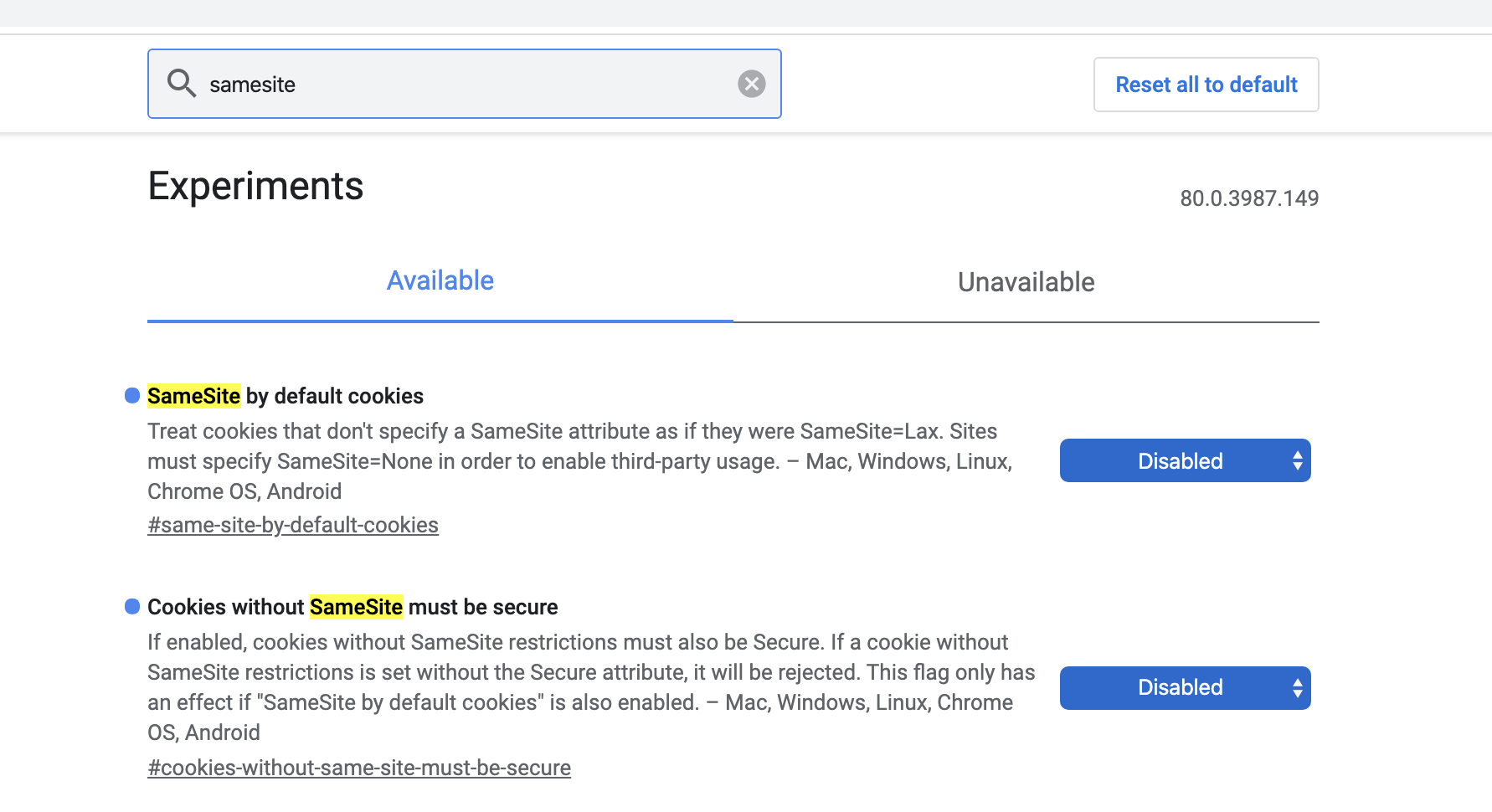The width and height of the screenshot is (1492, 812).
Task: Click highlighted SameSite in second flag title
Action: tap(356, 607)
